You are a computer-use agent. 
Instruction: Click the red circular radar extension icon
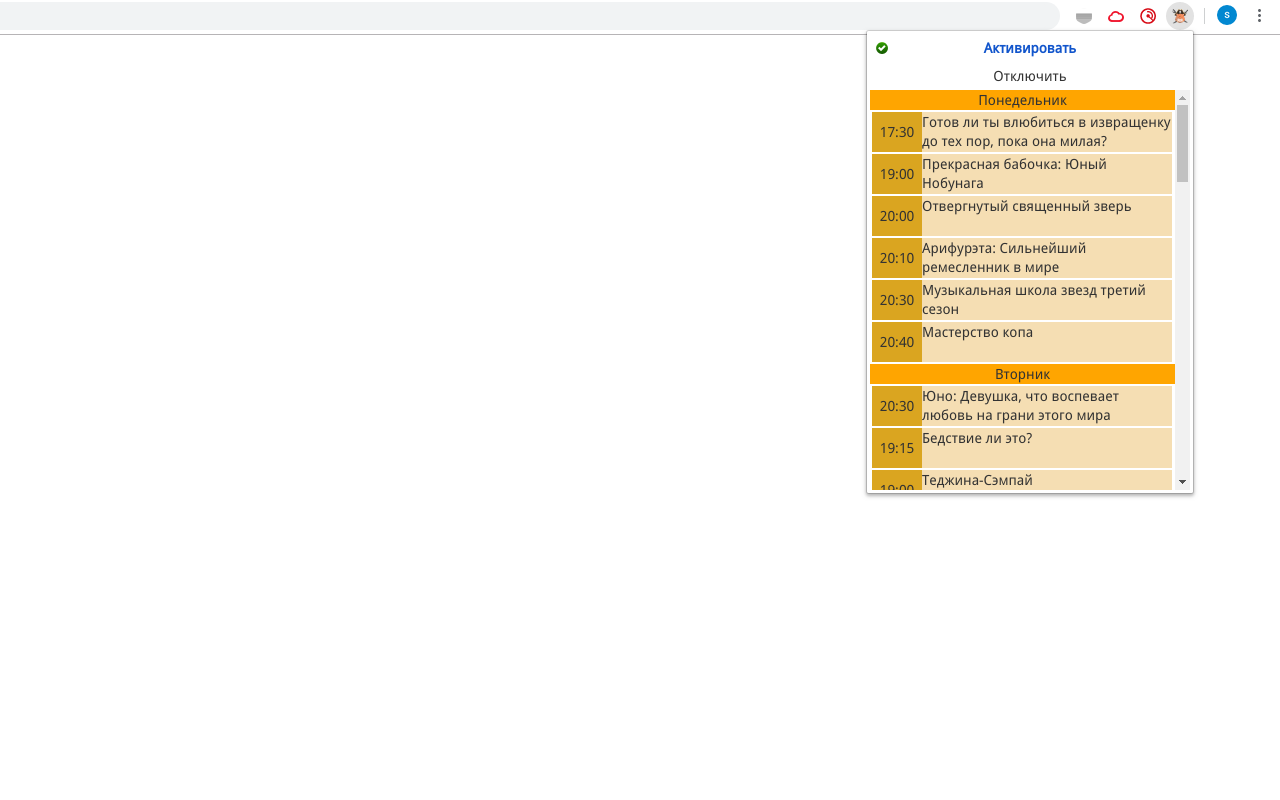point(1148,16)
